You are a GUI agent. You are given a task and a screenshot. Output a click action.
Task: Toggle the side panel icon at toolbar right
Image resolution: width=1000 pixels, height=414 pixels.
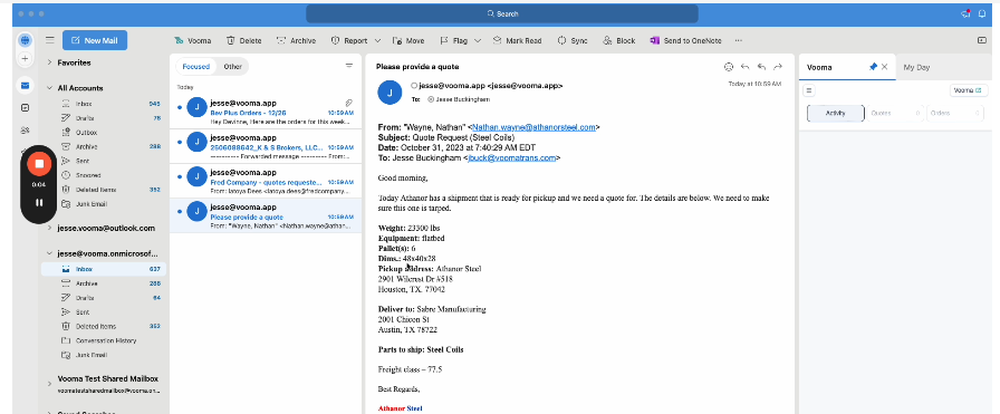pos(982,40)
